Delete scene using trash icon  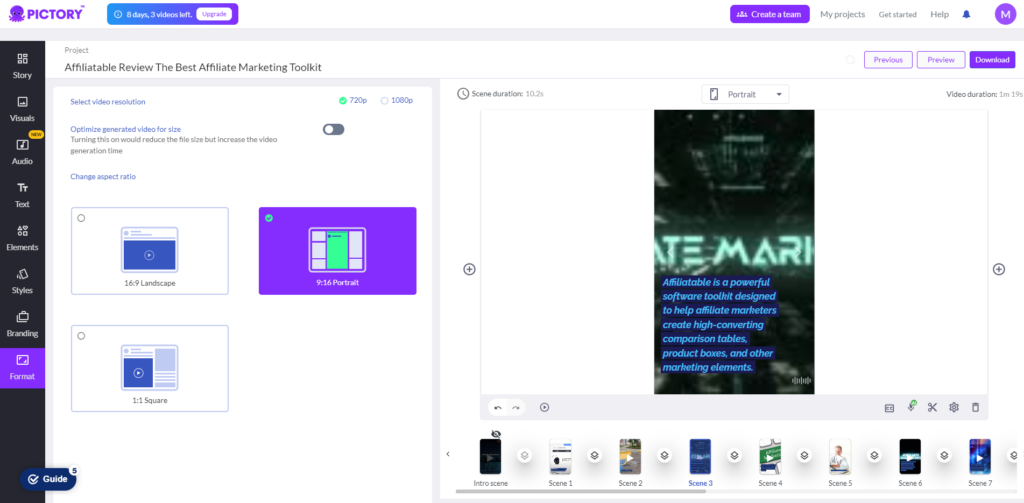tap(976, 407)
